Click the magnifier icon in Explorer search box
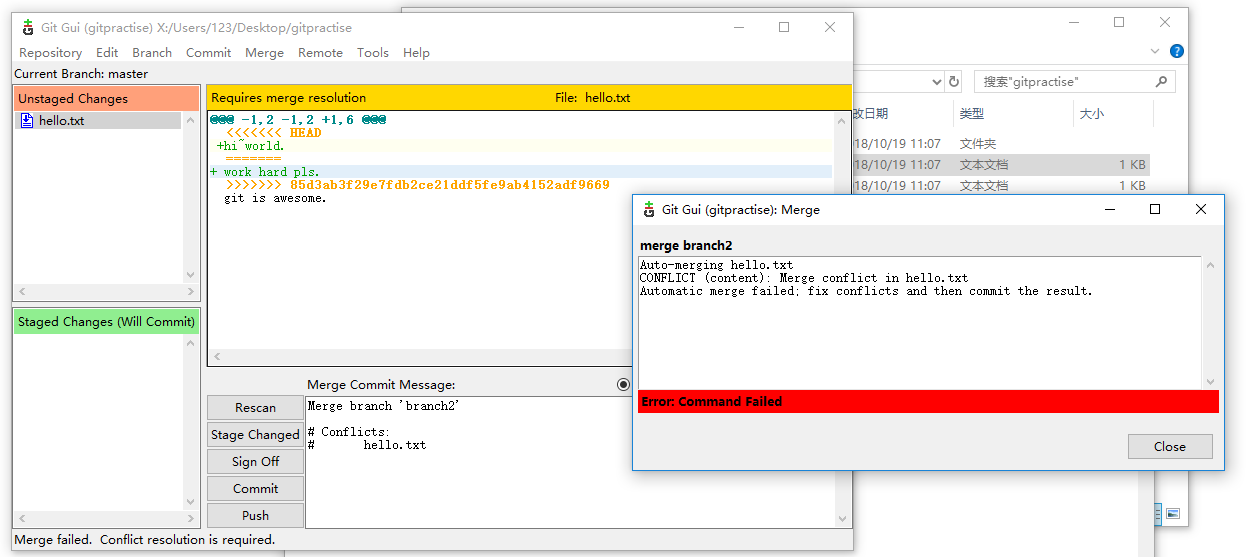This screenshot has height=557, width=1249. pyautogui.click(x=1161, y=81)
